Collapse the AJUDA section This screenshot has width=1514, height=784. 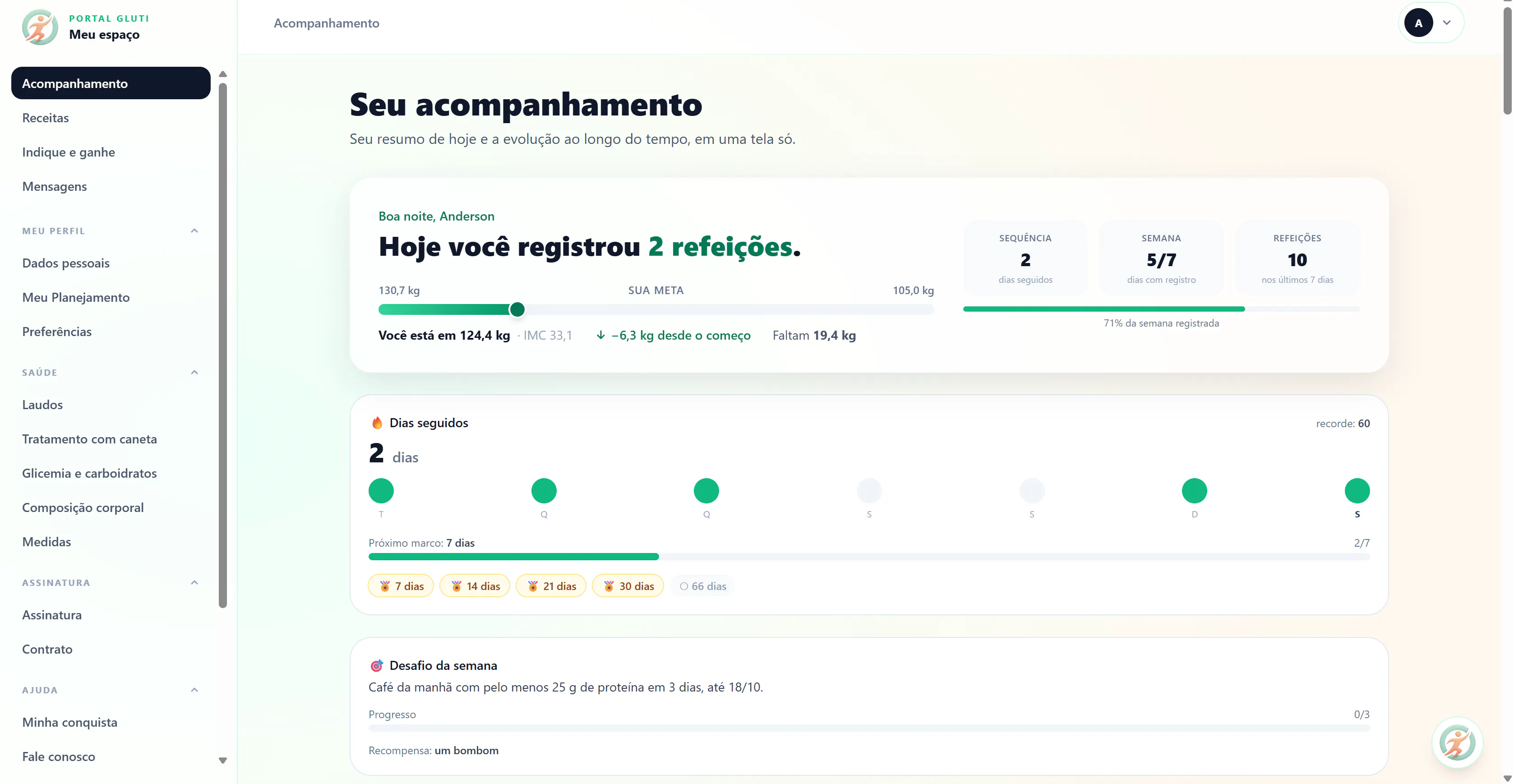coord(194,690)
